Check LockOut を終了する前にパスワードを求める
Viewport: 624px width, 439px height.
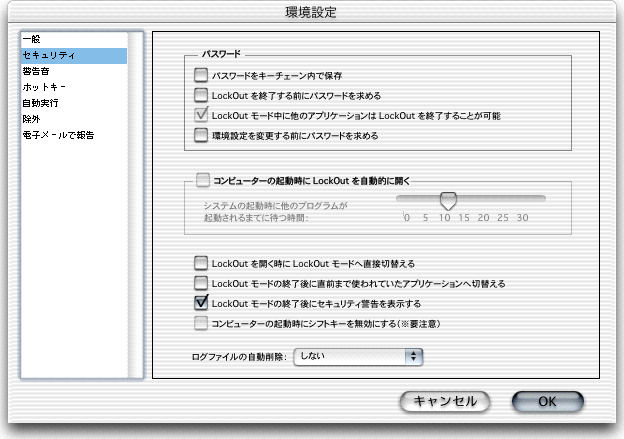[x=201, y=95]
